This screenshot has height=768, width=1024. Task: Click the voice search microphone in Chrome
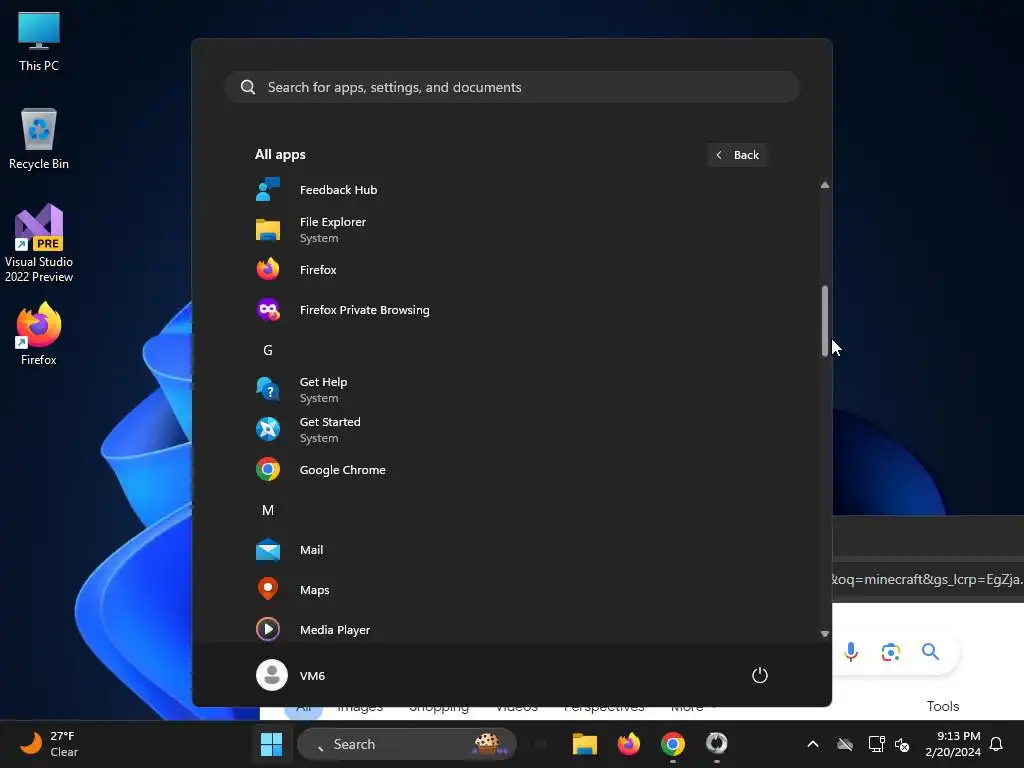[x=851, y=652]
